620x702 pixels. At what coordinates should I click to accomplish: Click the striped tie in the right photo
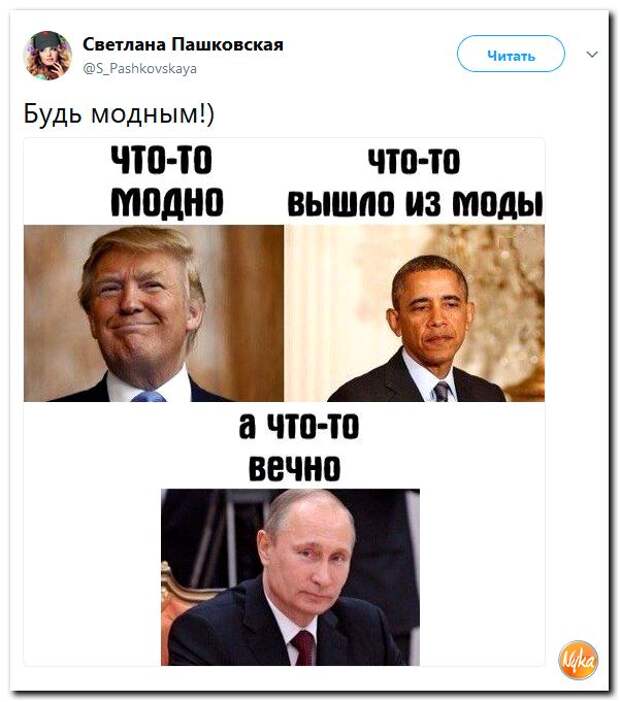(x=441, y=392)
